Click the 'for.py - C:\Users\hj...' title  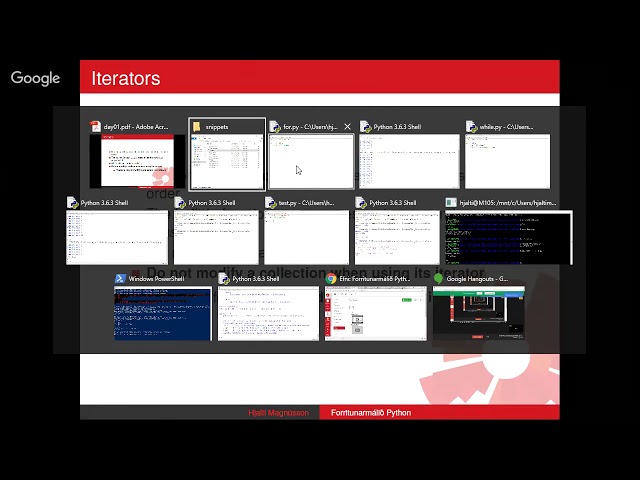point(310,127)
